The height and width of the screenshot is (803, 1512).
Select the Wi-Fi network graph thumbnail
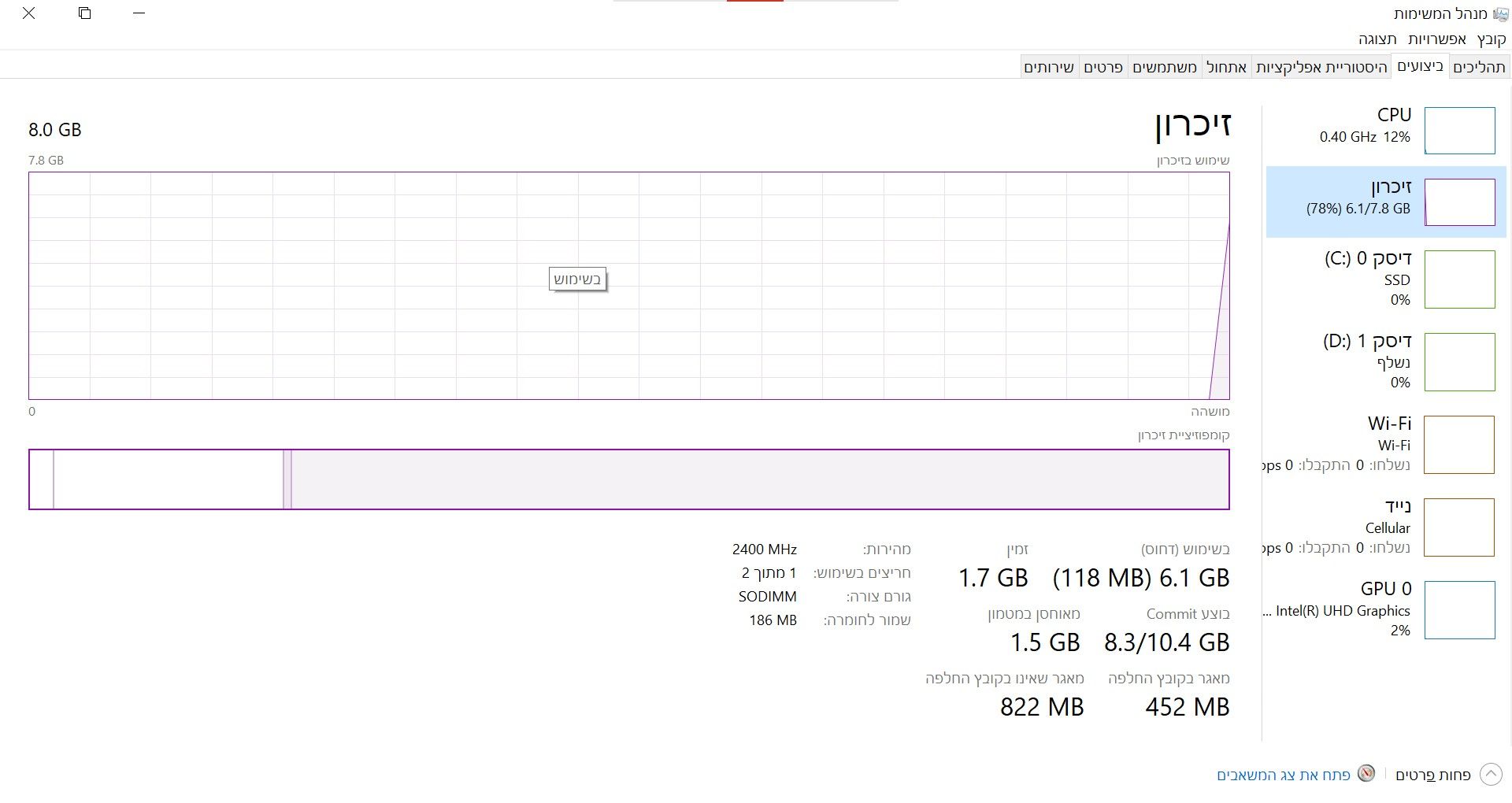coord(1459,445)
